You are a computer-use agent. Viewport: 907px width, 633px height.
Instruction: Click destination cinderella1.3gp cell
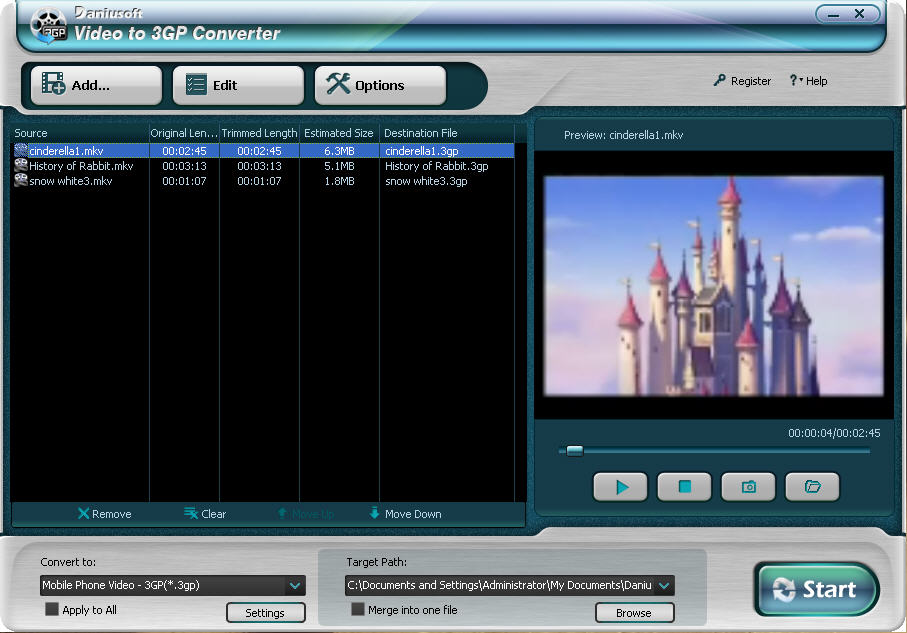422,151
